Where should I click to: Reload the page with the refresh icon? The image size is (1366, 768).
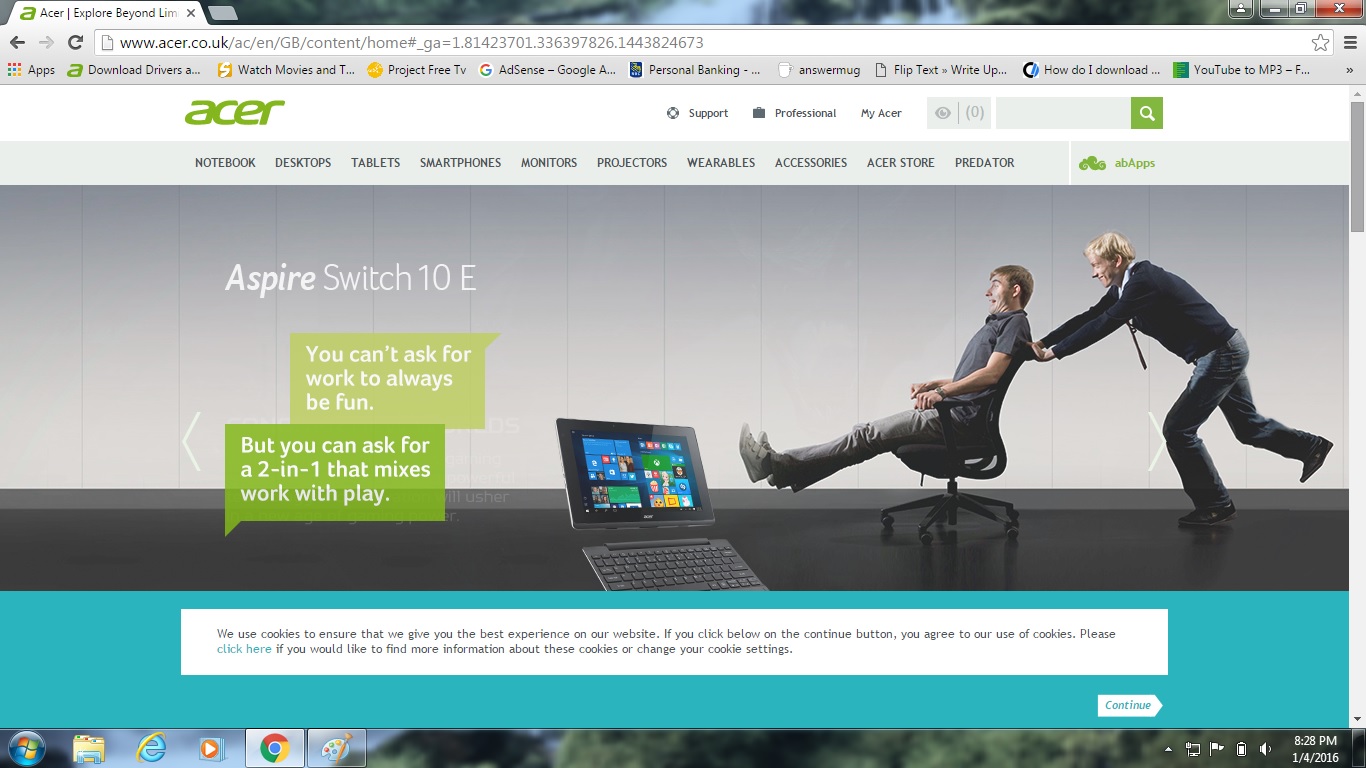click(x=75, y=42)
